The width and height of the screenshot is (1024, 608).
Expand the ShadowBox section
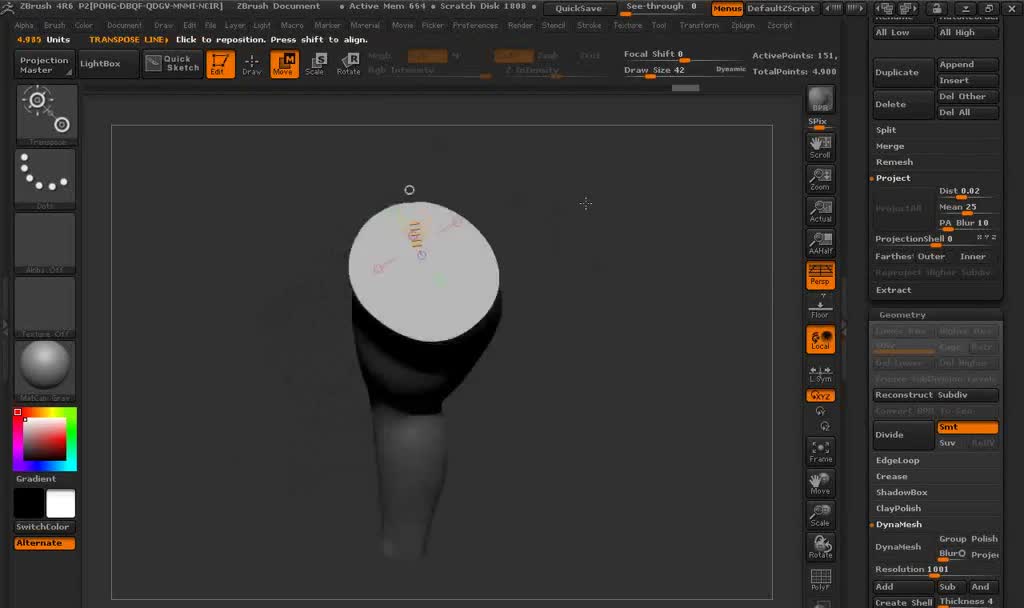coord(902,492)
